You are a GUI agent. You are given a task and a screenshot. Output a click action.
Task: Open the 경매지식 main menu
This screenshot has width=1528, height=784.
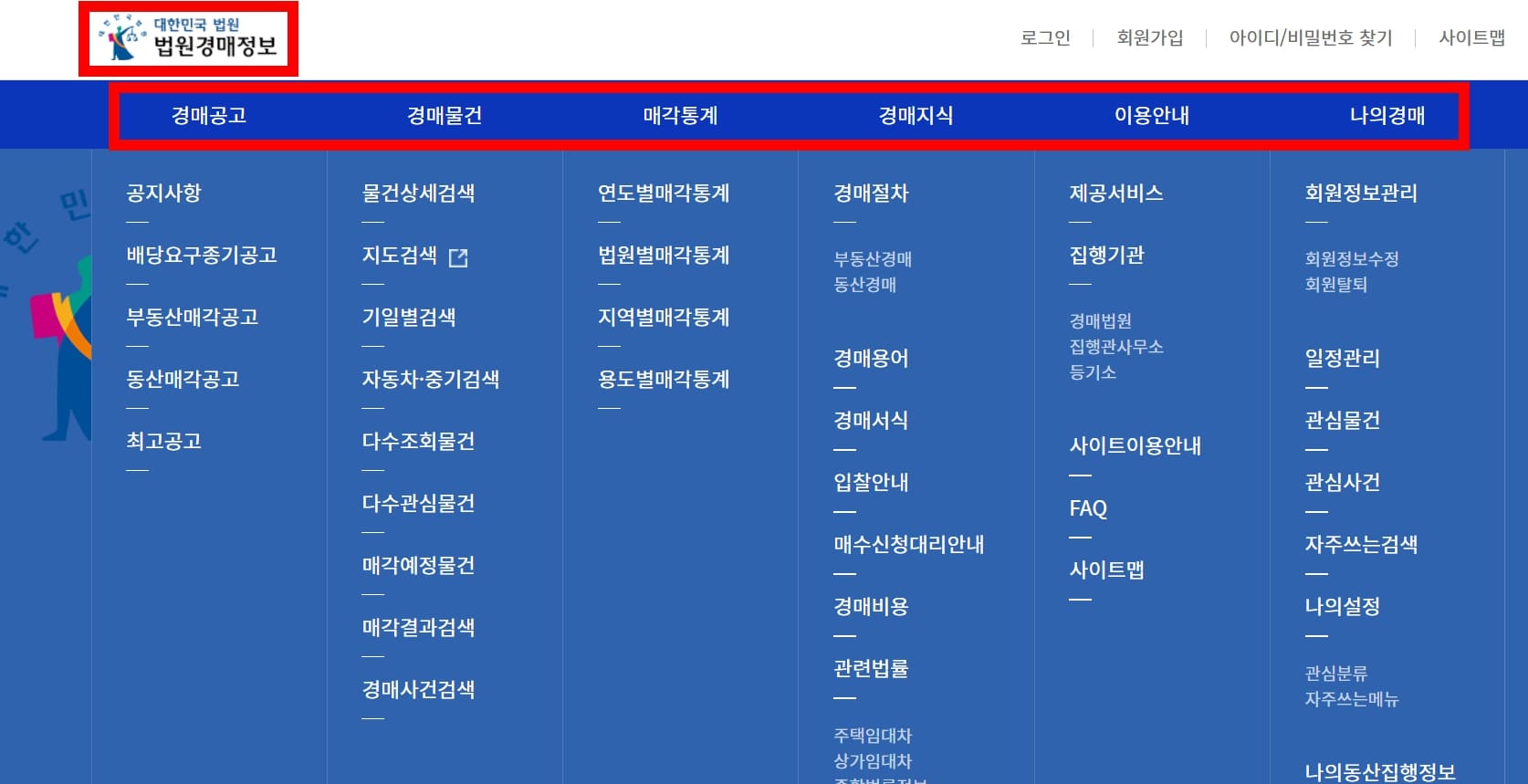point(916,115)
